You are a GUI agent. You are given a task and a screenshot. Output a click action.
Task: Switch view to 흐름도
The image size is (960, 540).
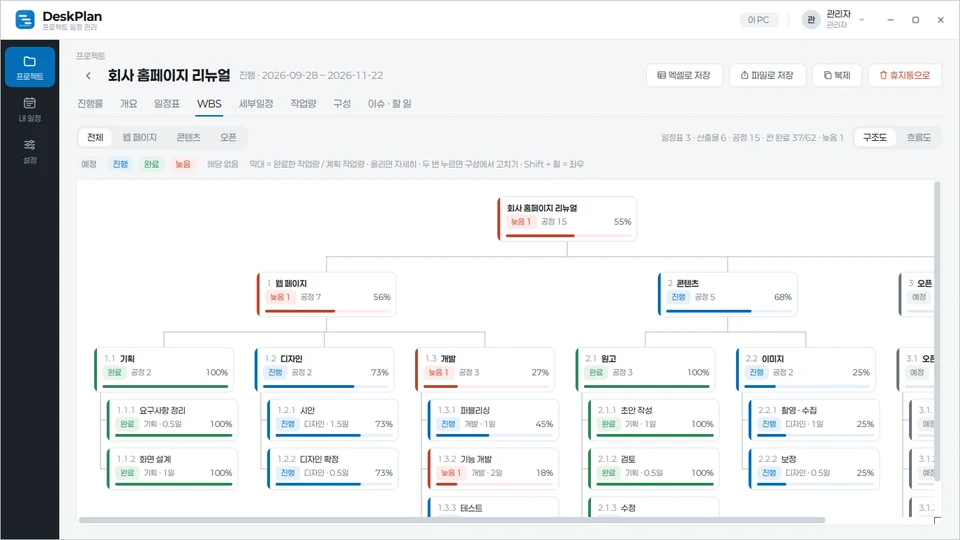tap(918, 137)
